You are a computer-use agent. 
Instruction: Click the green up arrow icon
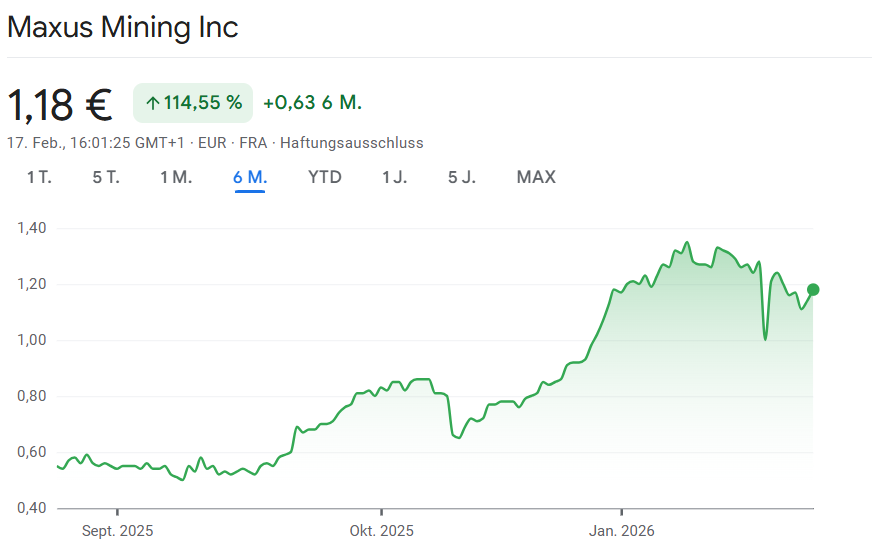(x=153, y=103)
